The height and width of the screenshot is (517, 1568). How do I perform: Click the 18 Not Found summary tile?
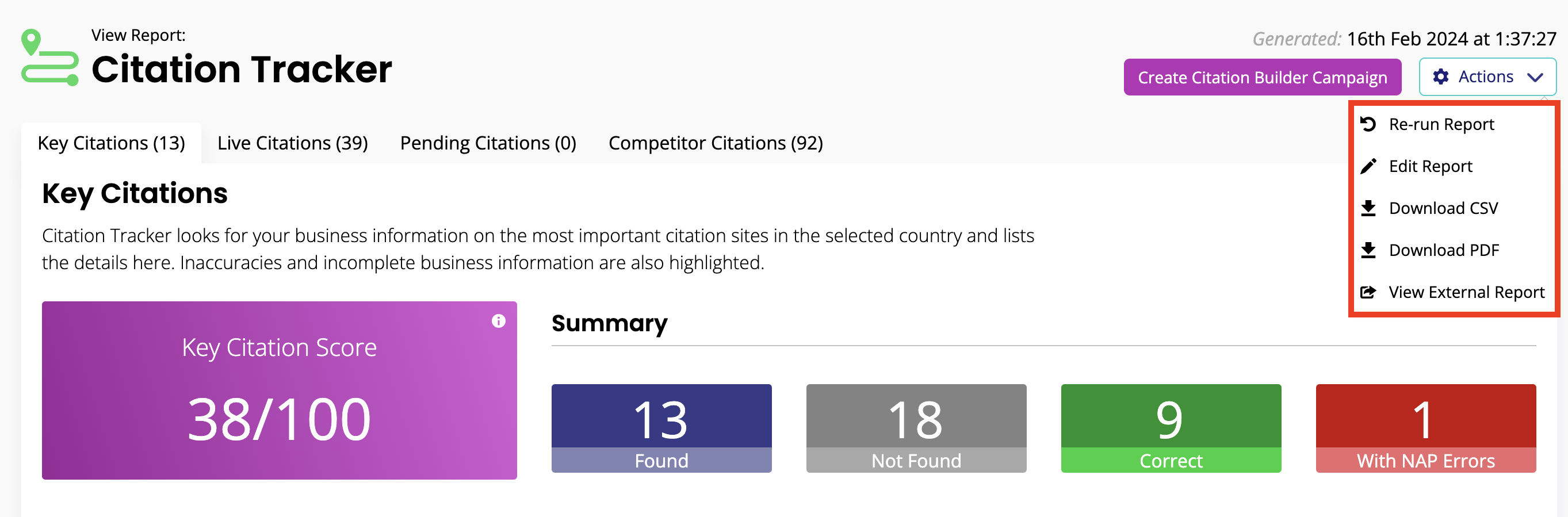(x=916, y=428)
